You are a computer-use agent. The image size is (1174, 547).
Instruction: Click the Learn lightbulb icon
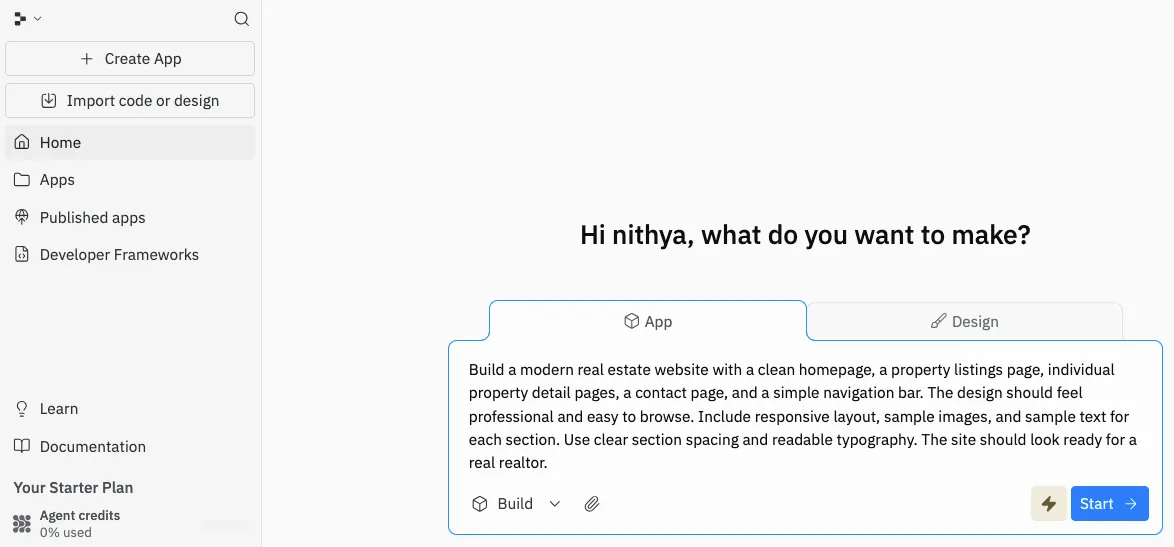point(22,409)
